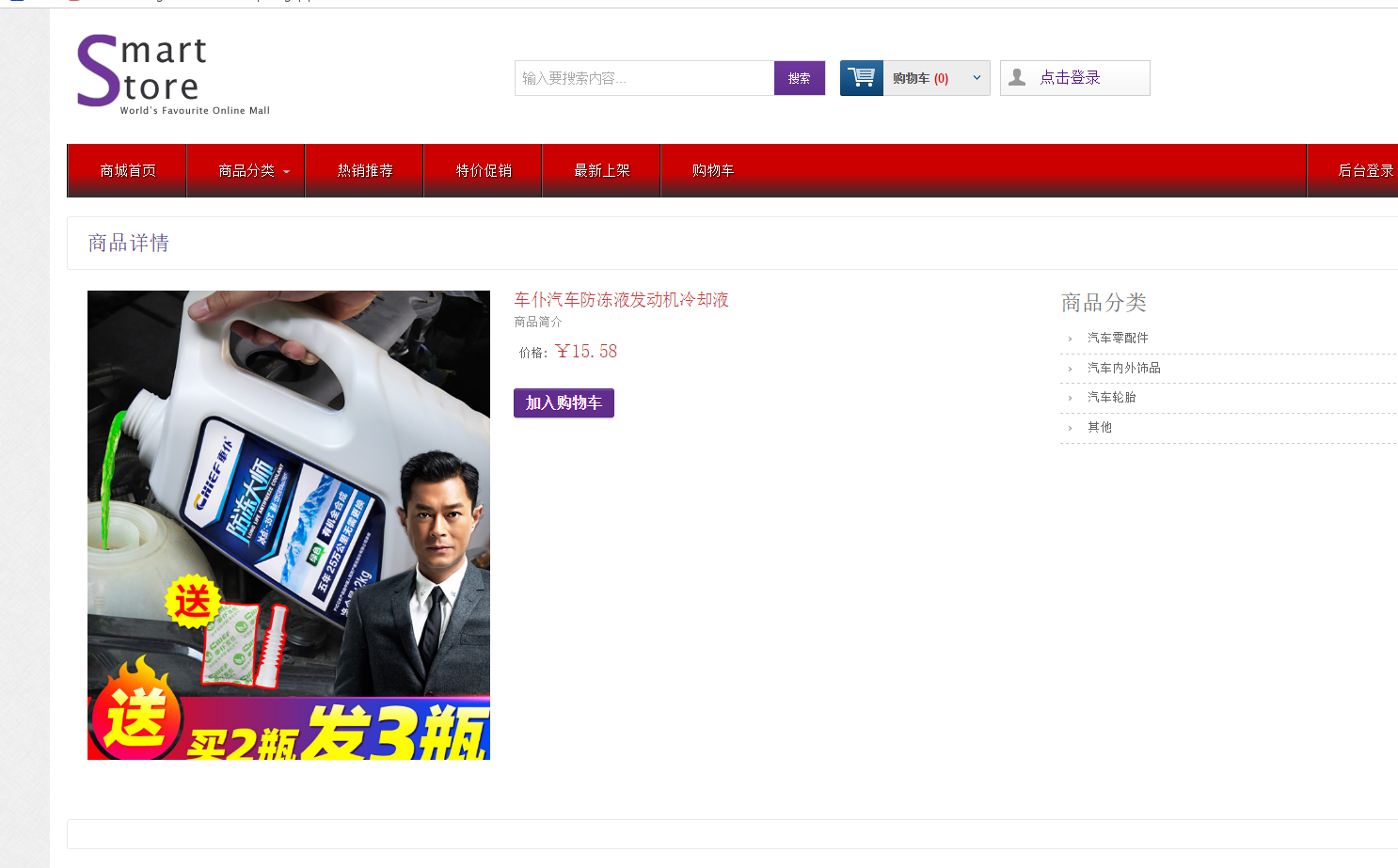The height and width of the screenshot is (868, 1398).
Task: Open 热销推荐 navigation menu item
Action: point(365,170)
